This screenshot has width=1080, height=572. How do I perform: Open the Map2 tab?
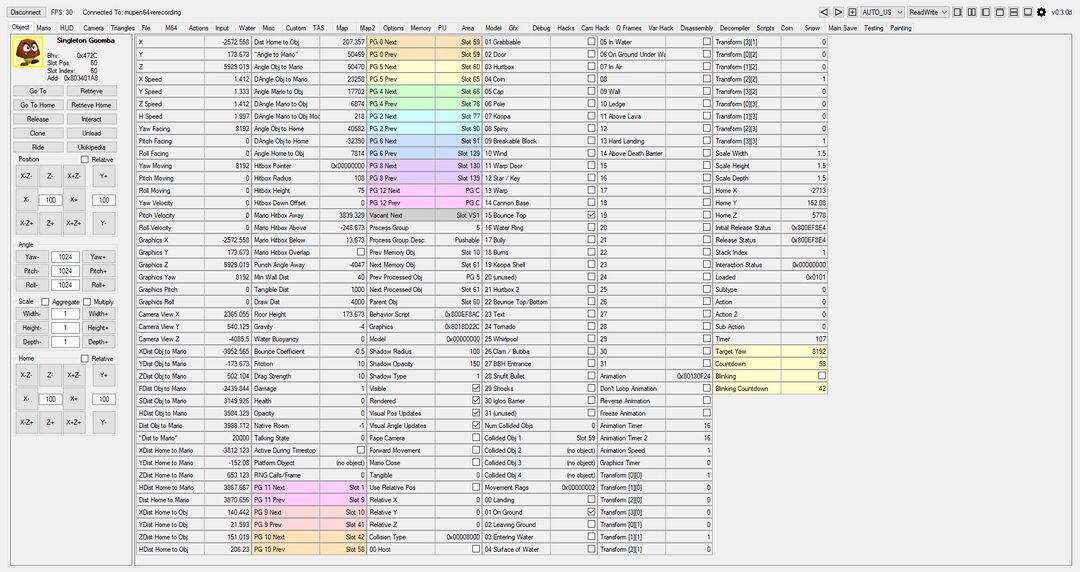368,28
